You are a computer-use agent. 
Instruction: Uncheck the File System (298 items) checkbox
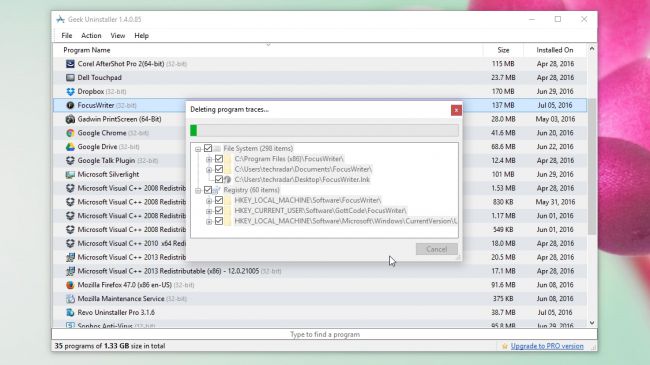(208, 148)
